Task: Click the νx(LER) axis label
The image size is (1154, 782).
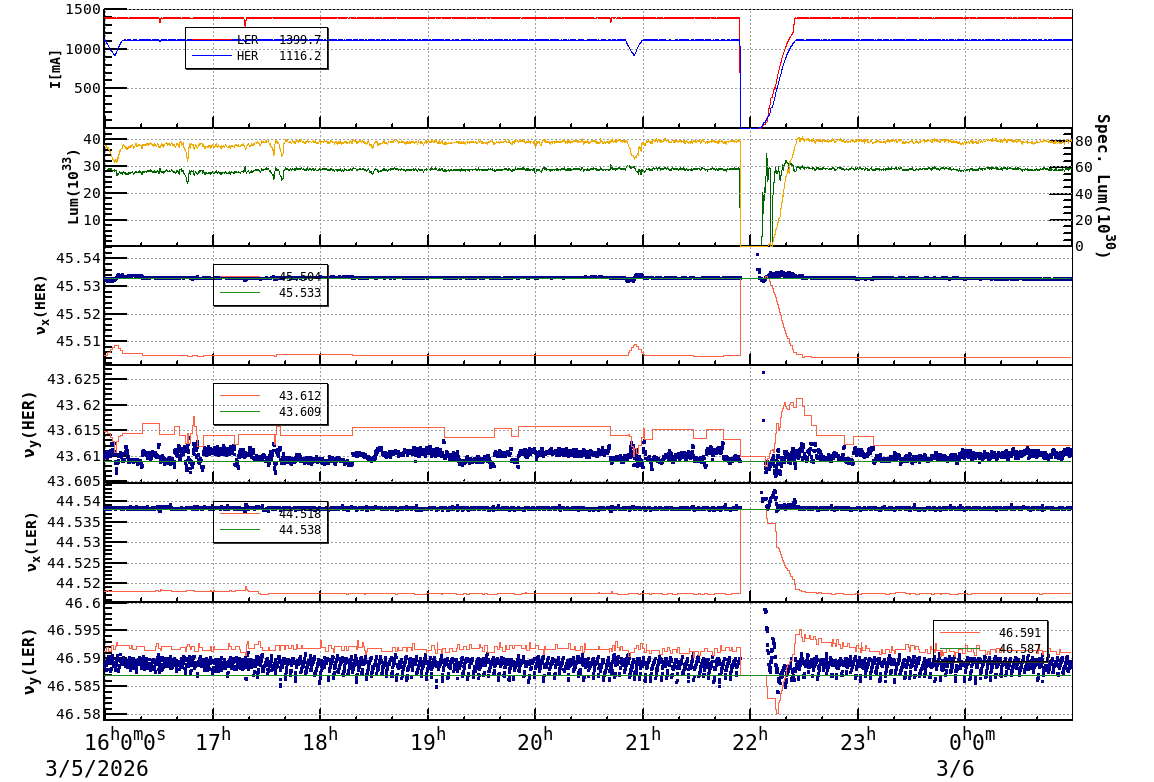Action: (x=30, y=542)
